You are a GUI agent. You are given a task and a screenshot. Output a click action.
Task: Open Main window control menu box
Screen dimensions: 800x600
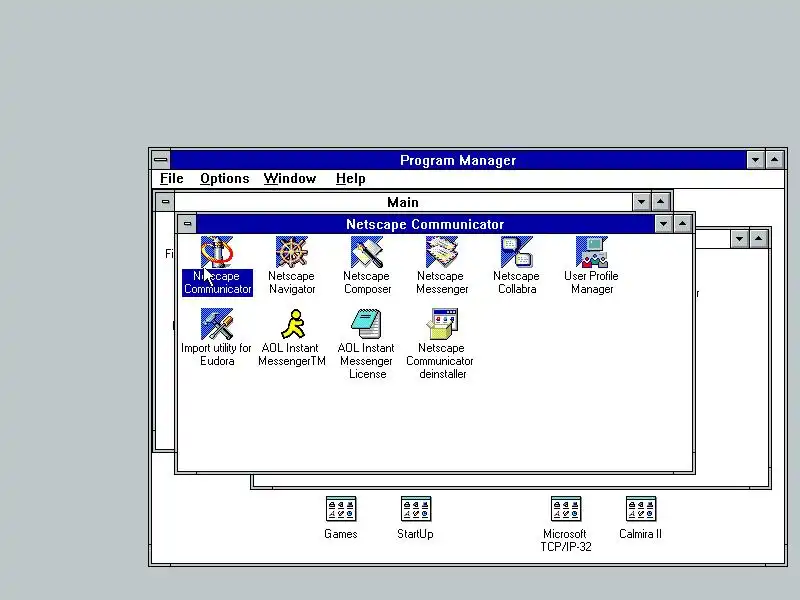(x=165, y=202)
